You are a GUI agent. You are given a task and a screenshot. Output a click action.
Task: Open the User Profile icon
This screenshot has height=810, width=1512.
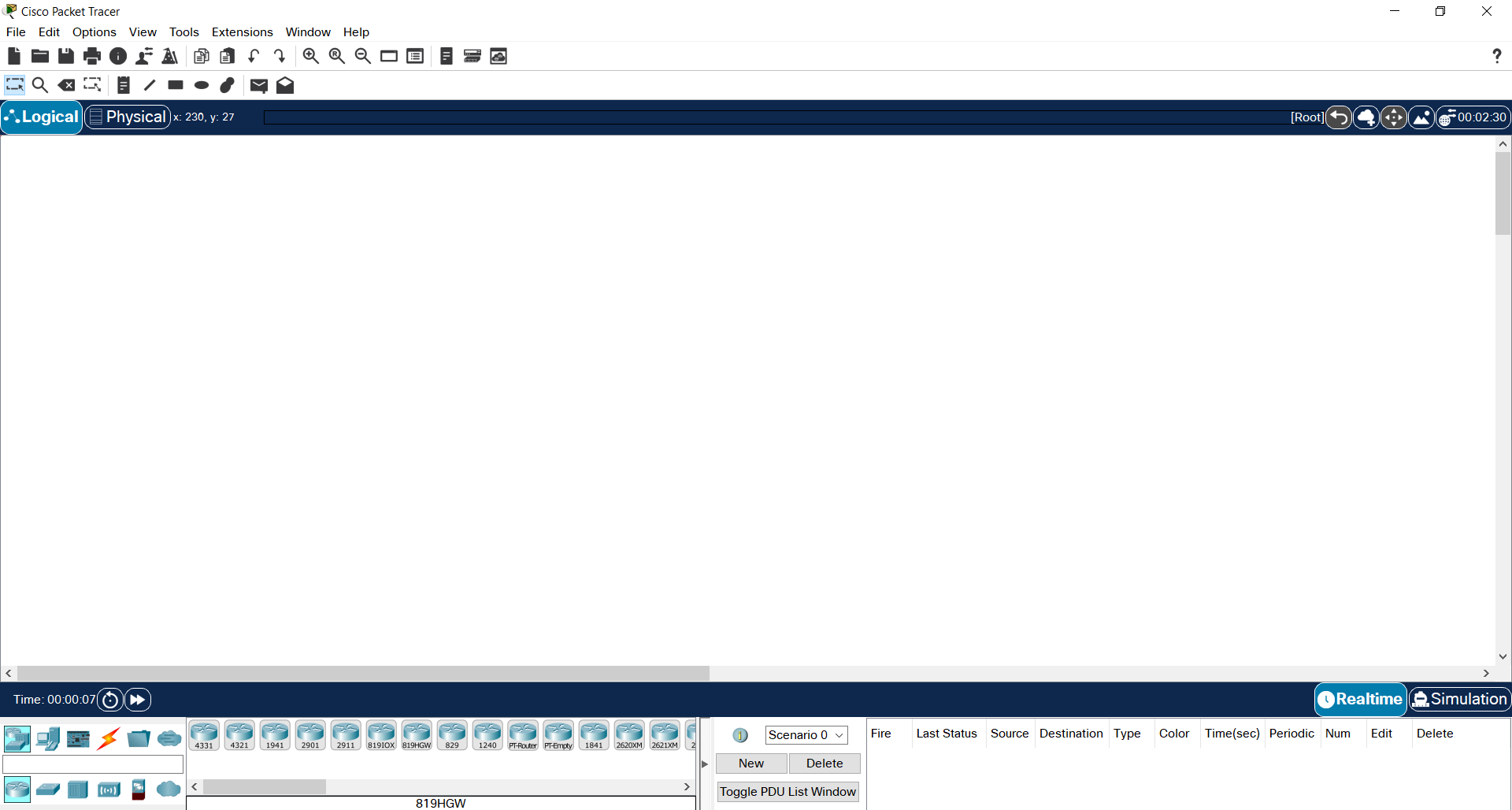pyautogui.click(x=144, y=56)
